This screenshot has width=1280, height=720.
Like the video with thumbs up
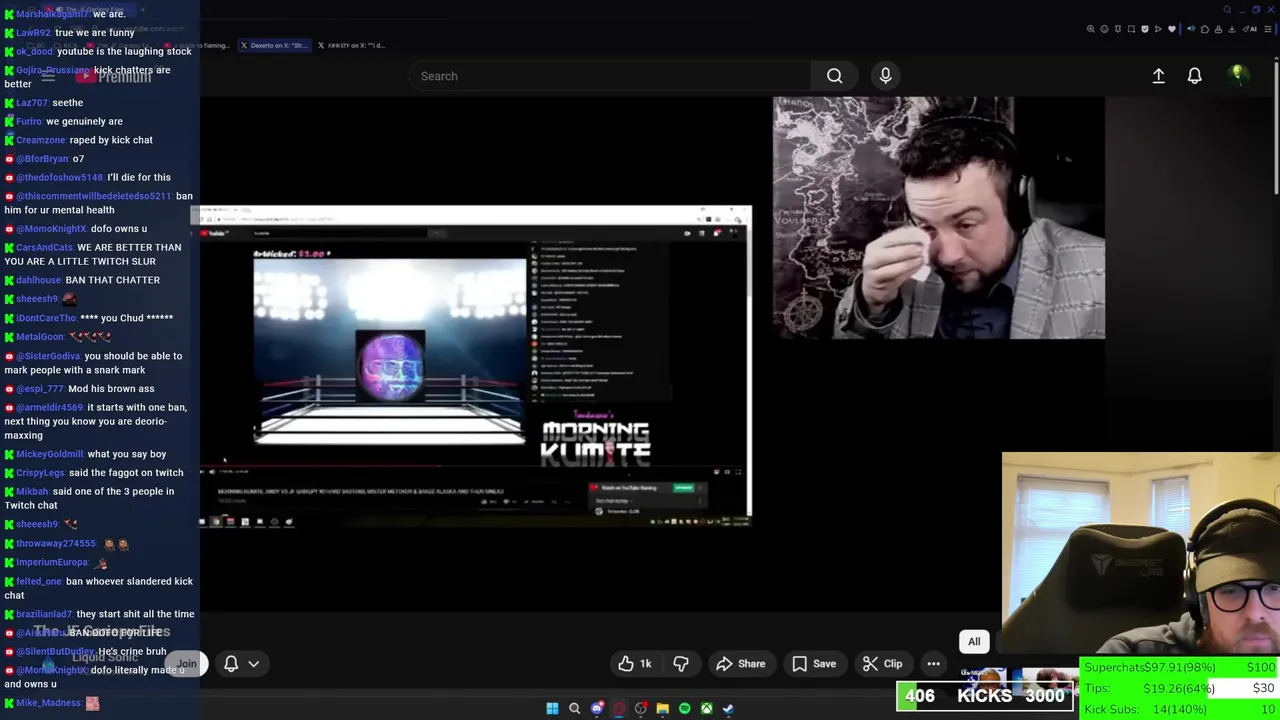(x=635, y=664)
